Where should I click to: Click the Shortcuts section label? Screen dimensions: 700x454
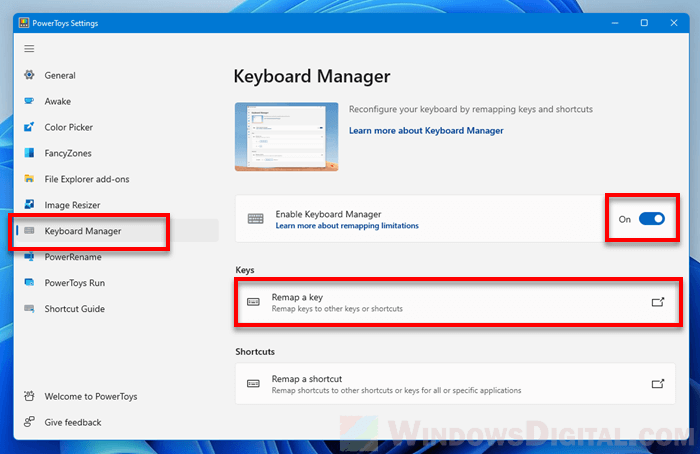(255, 352)
